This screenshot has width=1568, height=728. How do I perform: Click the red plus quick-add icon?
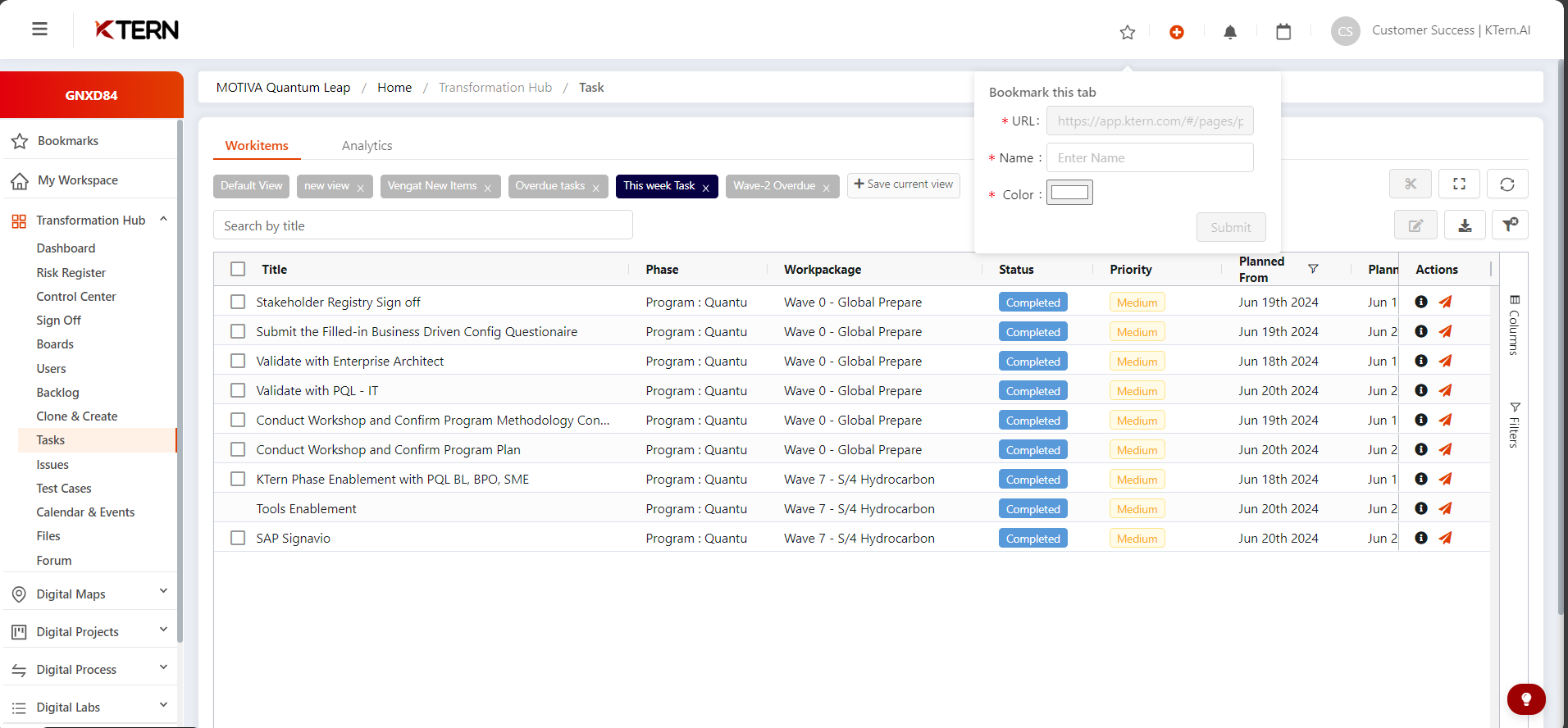(x=1177, y=32)
